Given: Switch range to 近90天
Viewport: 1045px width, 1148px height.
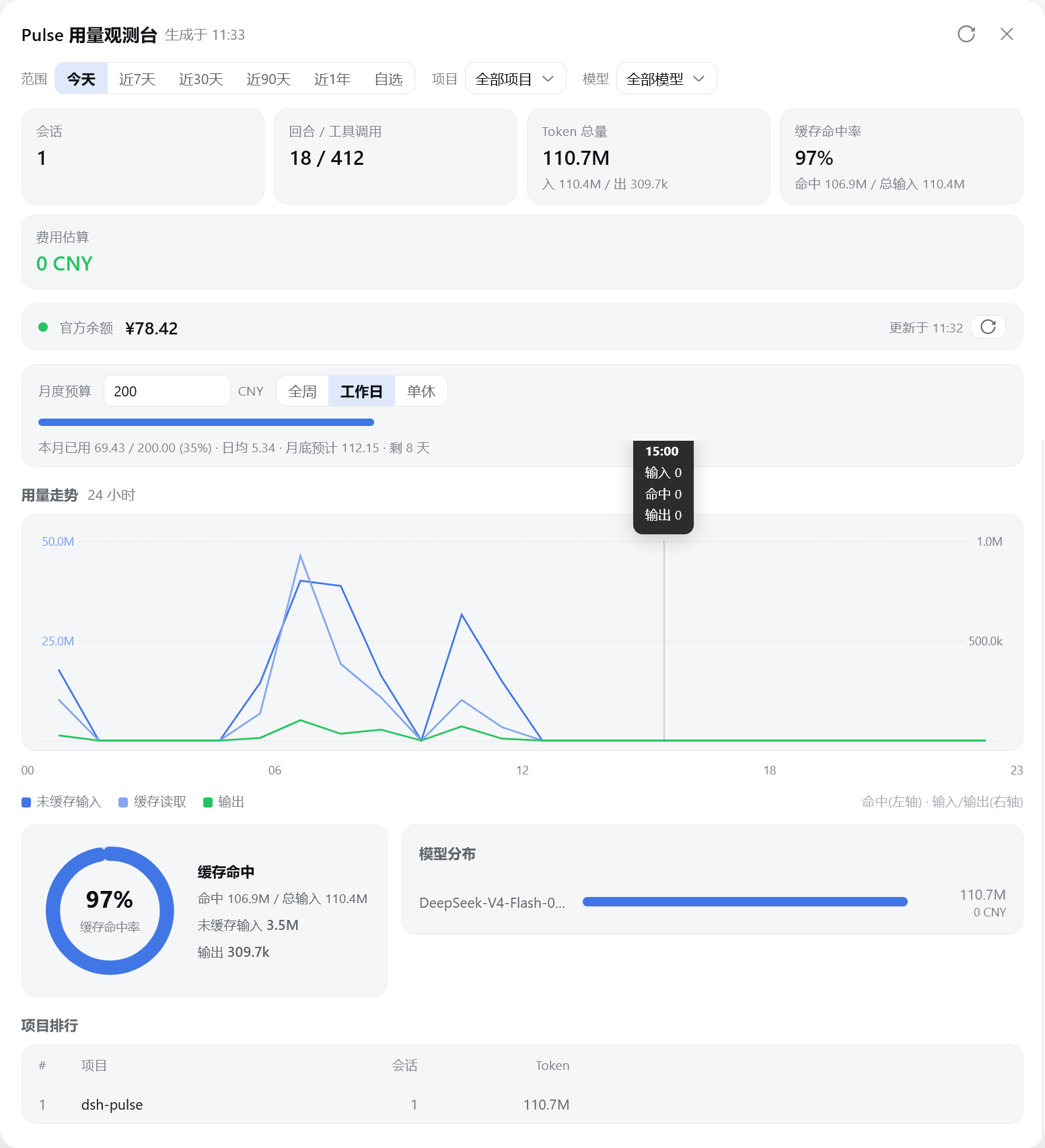Looking at the screenshot, I should [x=268, y=79].
